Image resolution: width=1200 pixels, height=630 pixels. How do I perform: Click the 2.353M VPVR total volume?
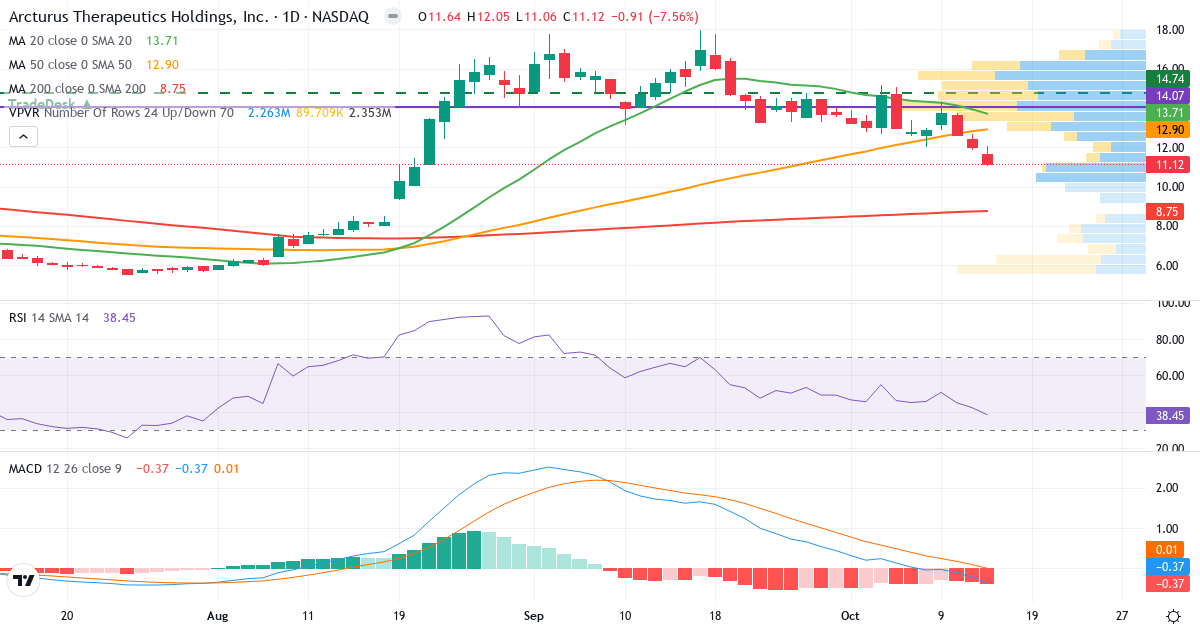[369, 113]
